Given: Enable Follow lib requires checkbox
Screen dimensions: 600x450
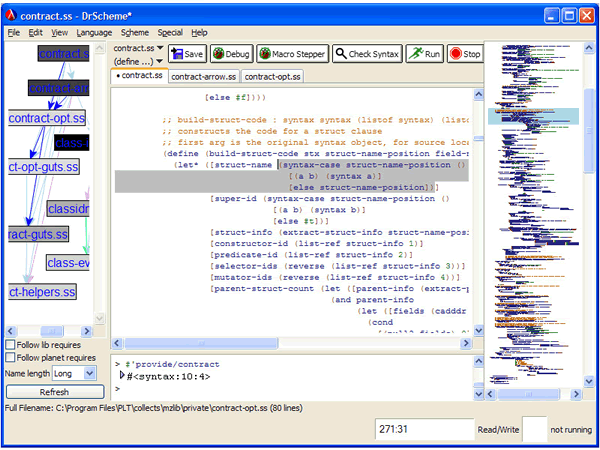Looking at the screenshot, I should (x=10, y=345).
